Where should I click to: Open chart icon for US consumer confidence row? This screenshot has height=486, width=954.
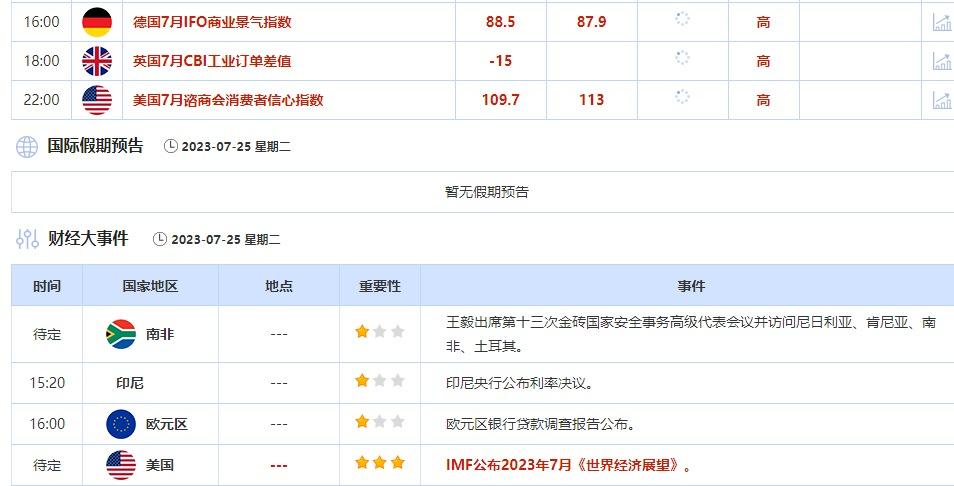click(942, 100)
